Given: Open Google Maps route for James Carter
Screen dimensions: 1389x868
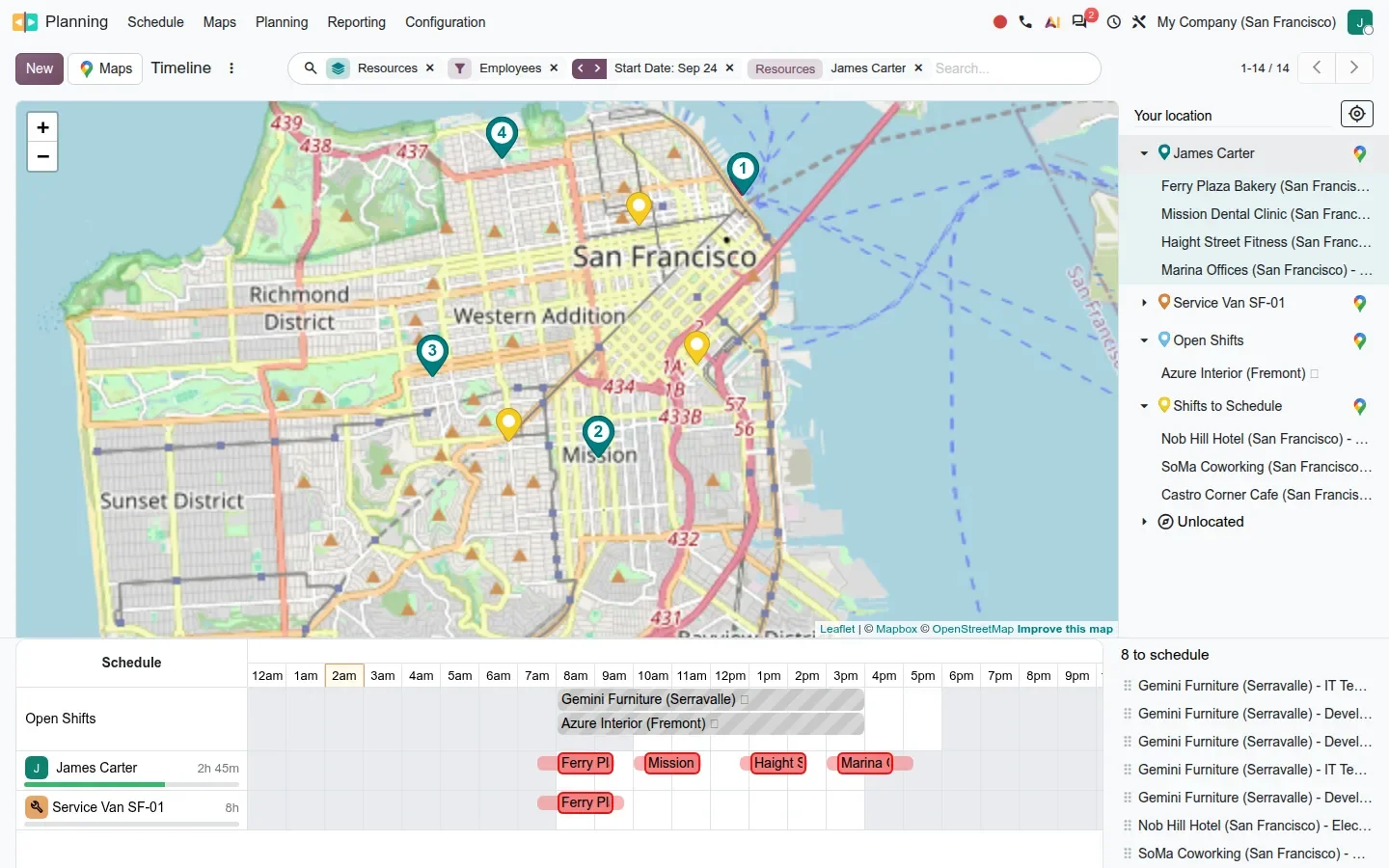Looking at the screenshot, I should pos(1359,153).
